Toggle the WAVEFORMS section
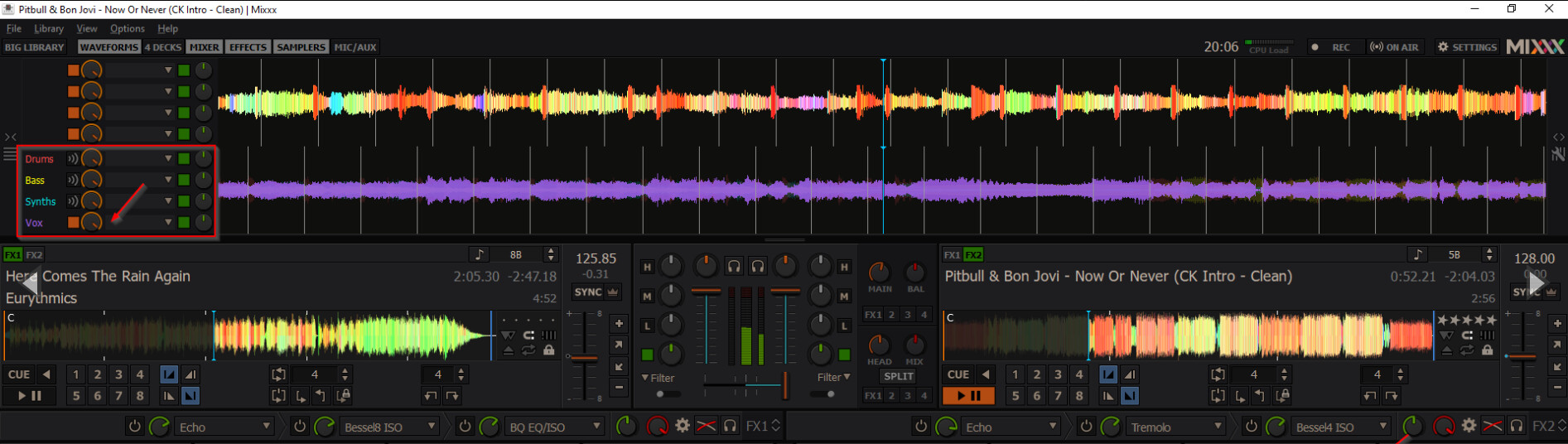Image resolution: width=1568 pixels, height=444 pixels. pos(109,47)
